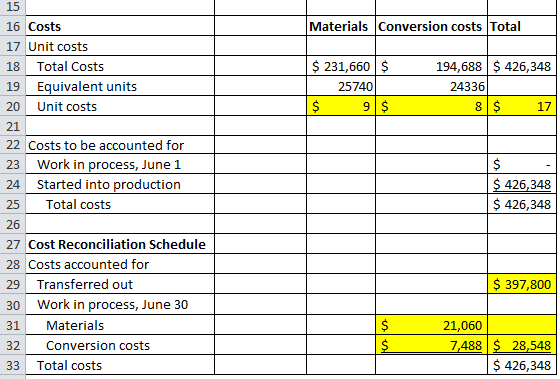Select the 'Cost Reconciliation Schedule' heading cell

click(x=120, y=244)
